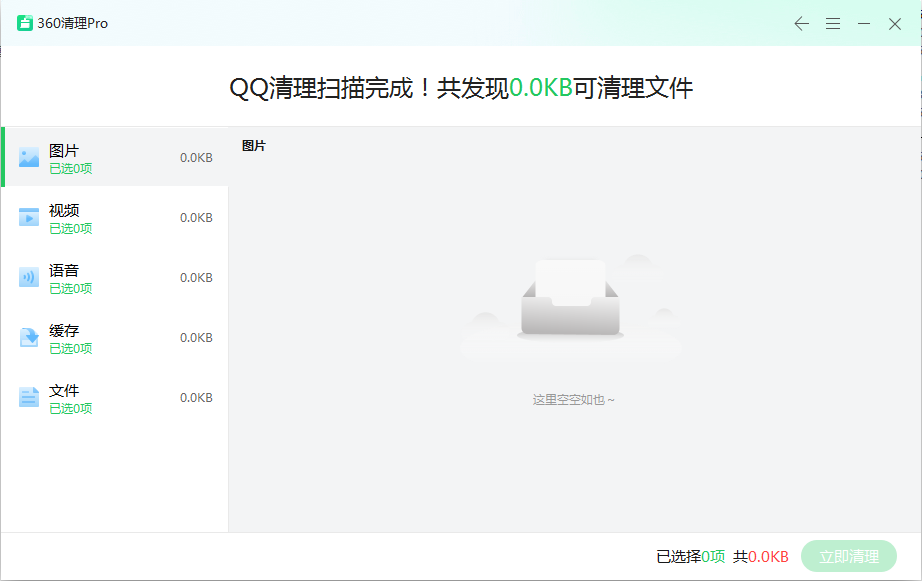The width and height of the screenshot is (922, 581).
Task: Select the 语音 category label
Action: pyautogui.click(x=64, y=270)
